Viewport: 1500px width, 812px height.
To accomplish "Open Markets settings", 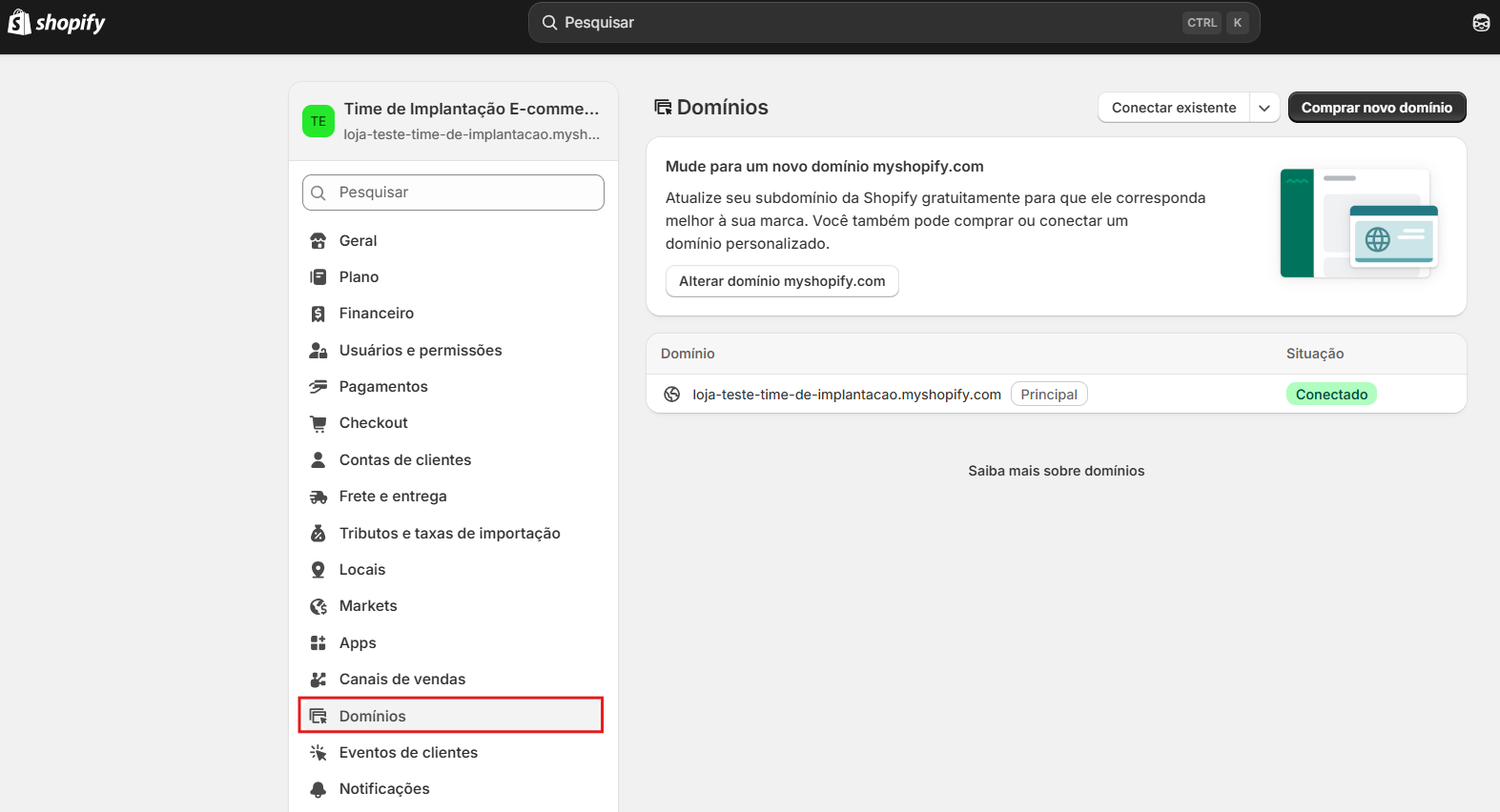I will click(453, 606).
